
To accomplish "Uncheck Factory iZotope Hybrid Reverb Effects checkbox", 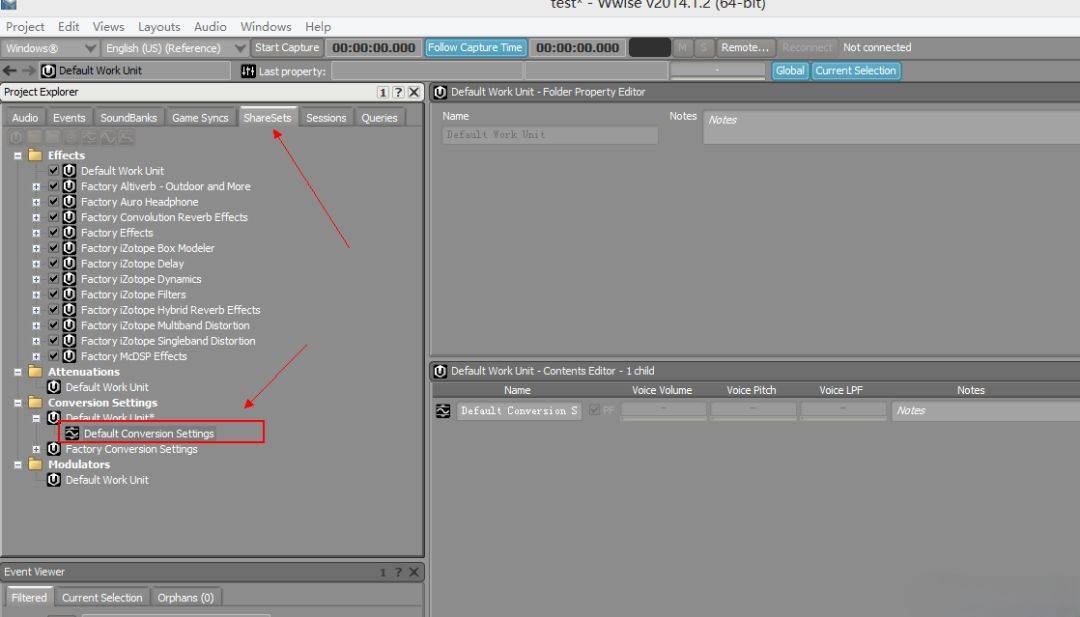I will [53, 310].
